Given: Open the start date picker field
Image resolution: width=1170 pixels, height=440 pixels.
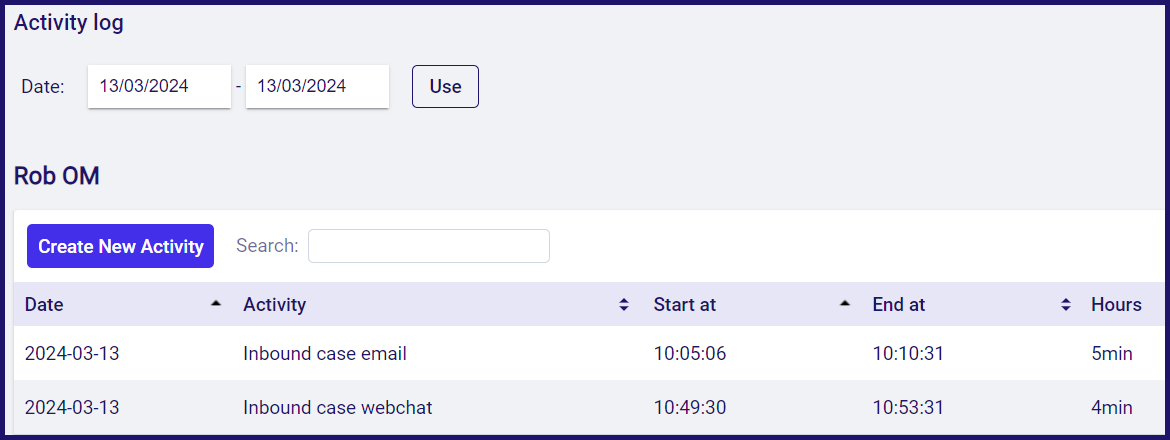Looking at the screenshot, I should [x=159, y=87].
